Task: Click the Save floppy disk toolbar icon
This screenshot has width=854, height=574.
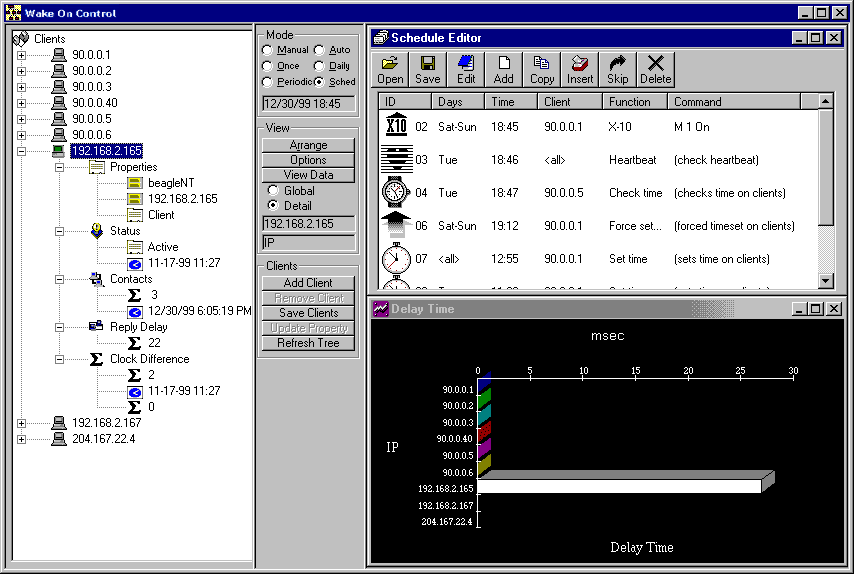Action: click(x=427, y=69)
